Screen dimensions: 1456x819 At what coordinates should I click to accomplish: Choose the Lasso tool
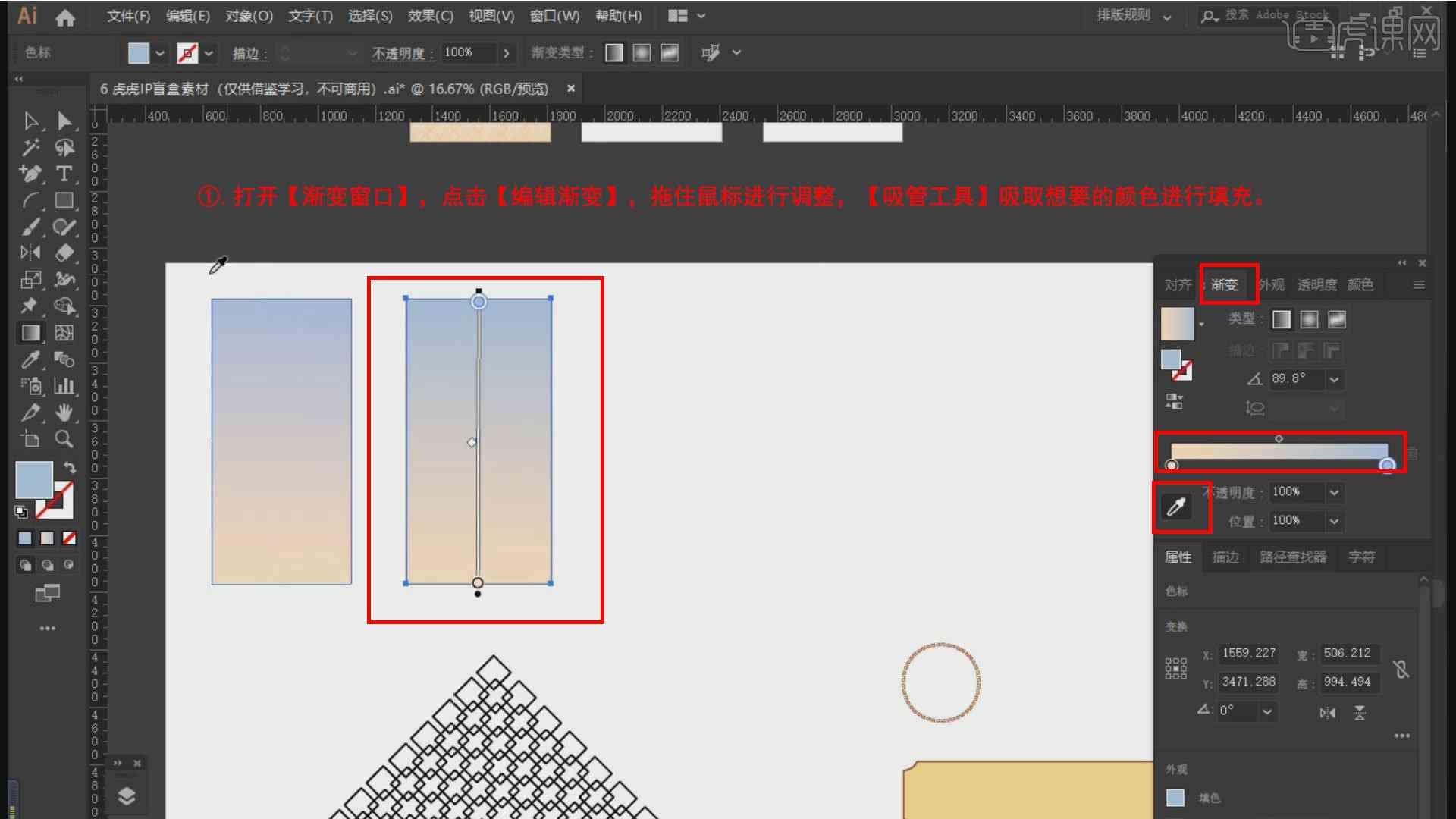(x=64, y=147)
